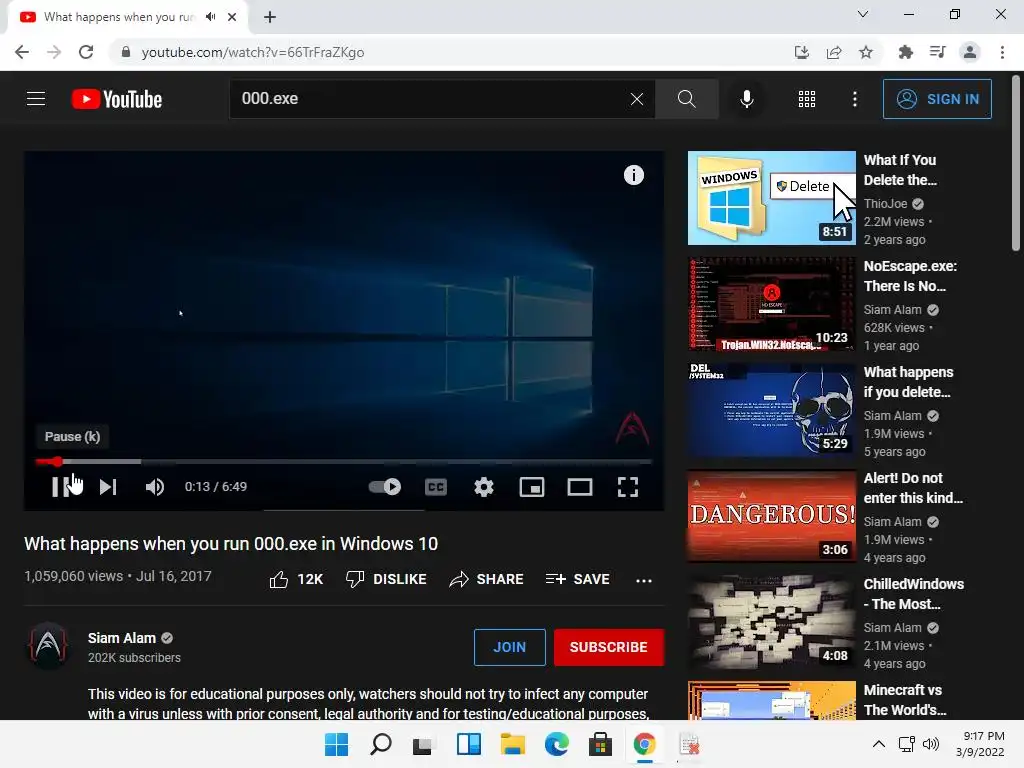Reload the page
Viewport: 1024px width, 768px height.
[x=86, y=52]
